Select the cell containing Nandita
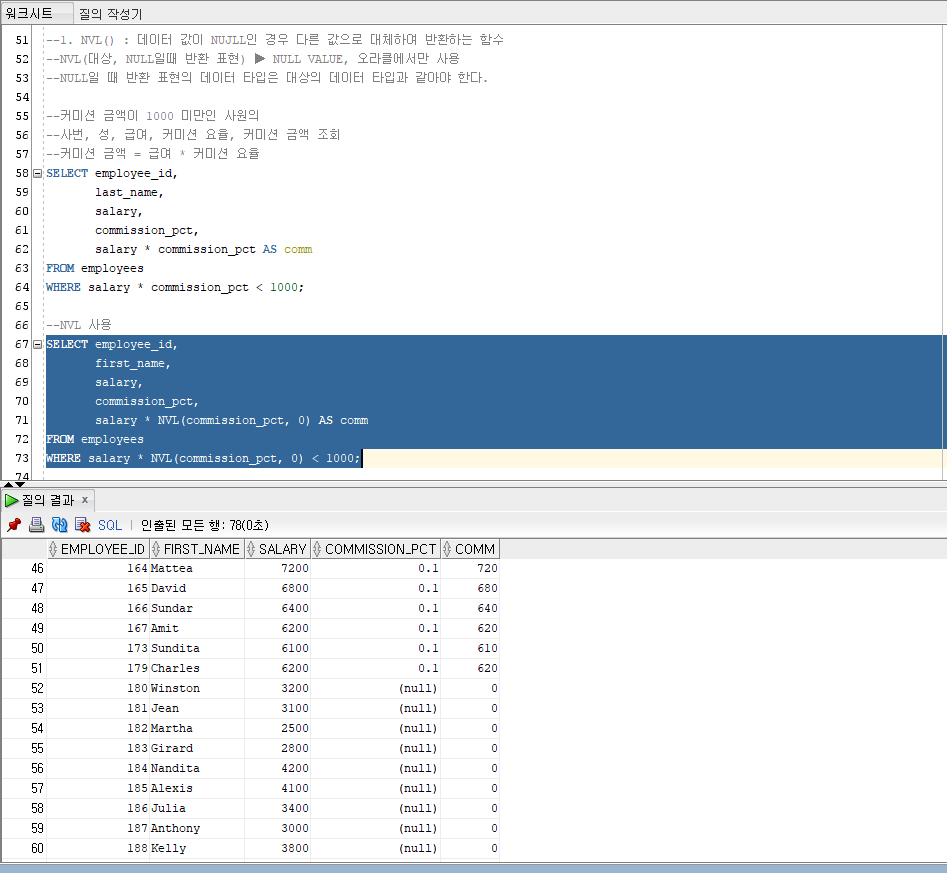The width and height of the screenshot is (947, 873). (x=196, y=768)
